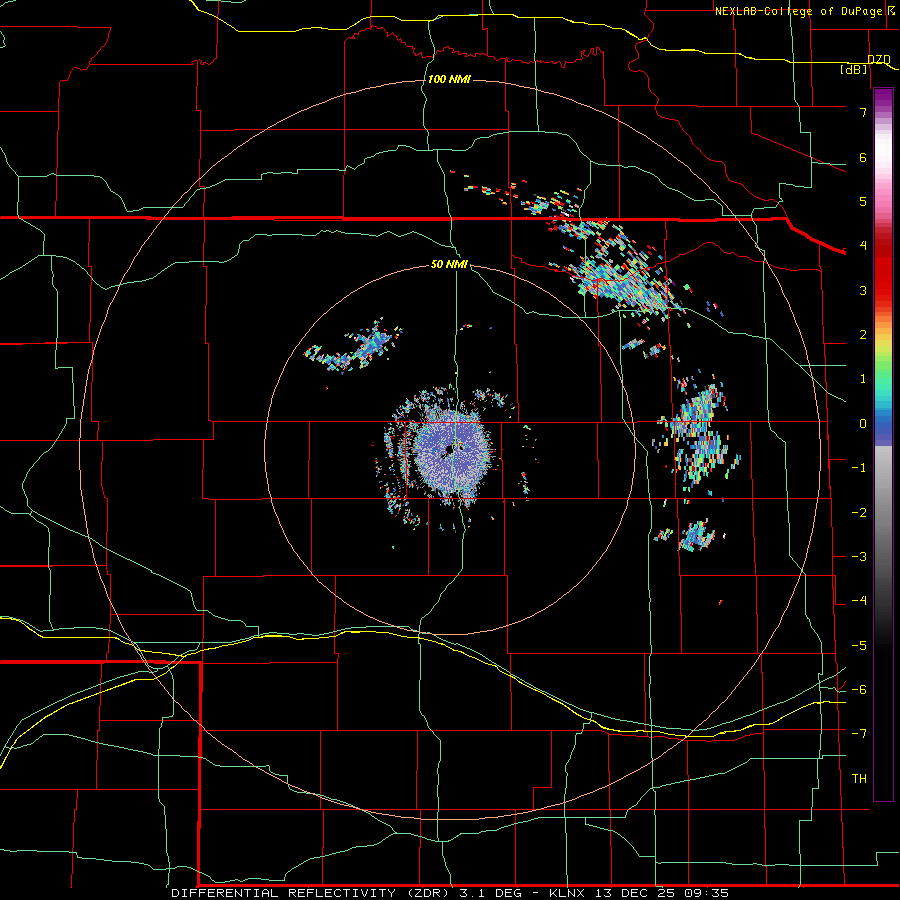The width and height of the screenshot is (900, 900).
Task: Click the radar site black center dot
Action: tap(450, 451)
